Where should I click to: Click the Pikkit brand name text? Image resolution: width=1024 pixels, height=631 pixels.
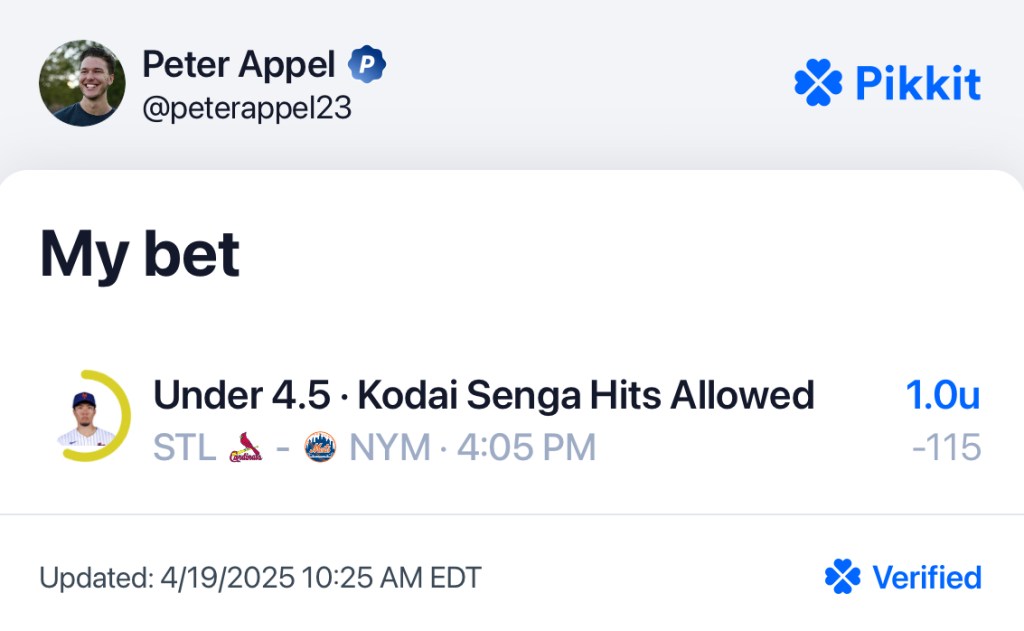[x=918, y=83]
